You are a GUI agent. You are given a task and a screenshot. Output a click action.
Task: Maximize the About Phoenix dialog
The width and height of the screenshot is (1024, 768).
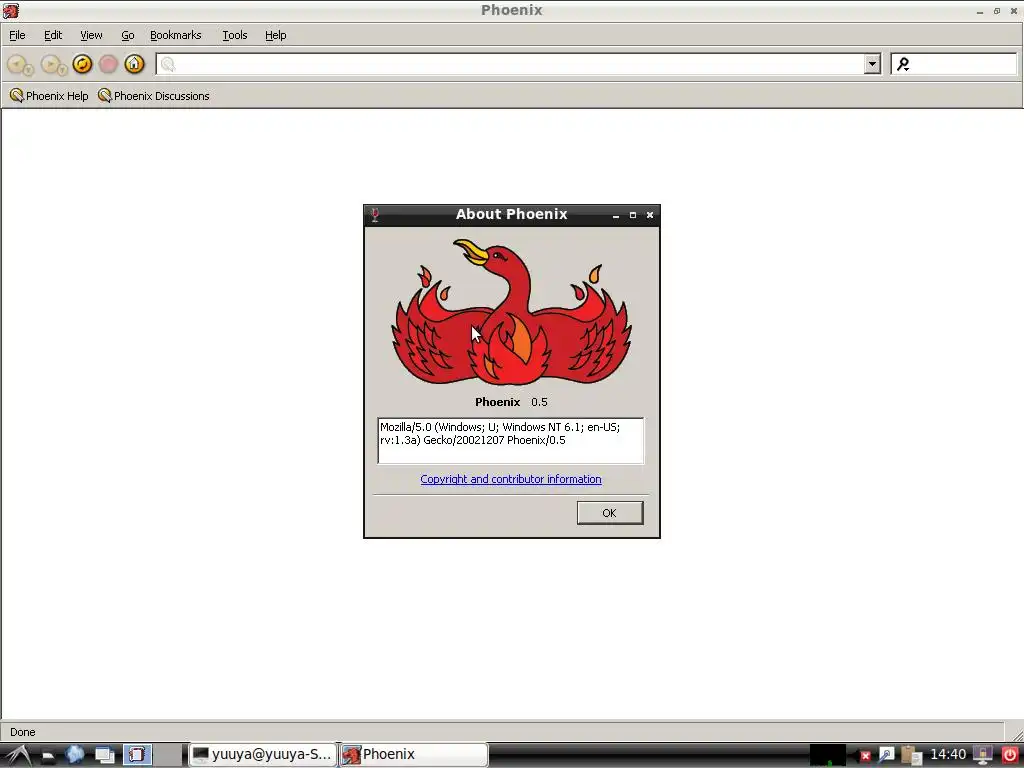[633, 215]
